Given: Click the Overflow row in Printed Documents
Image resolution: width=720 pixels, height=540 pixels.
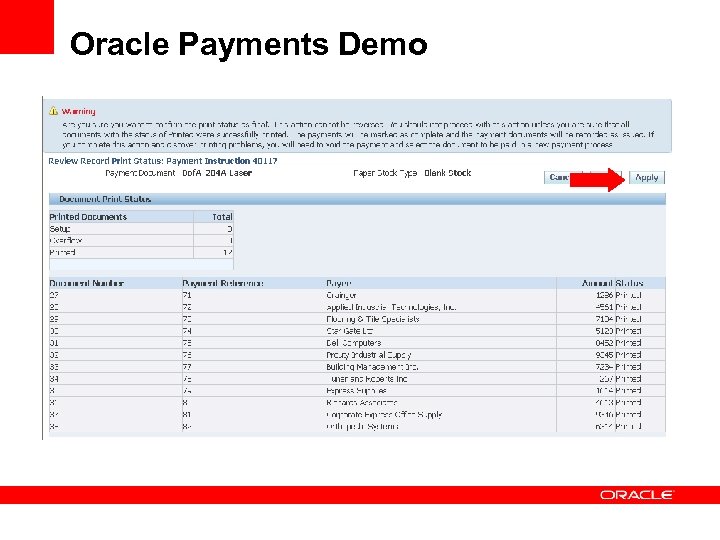Looking at the screenshot, I should tap(141, 241).
